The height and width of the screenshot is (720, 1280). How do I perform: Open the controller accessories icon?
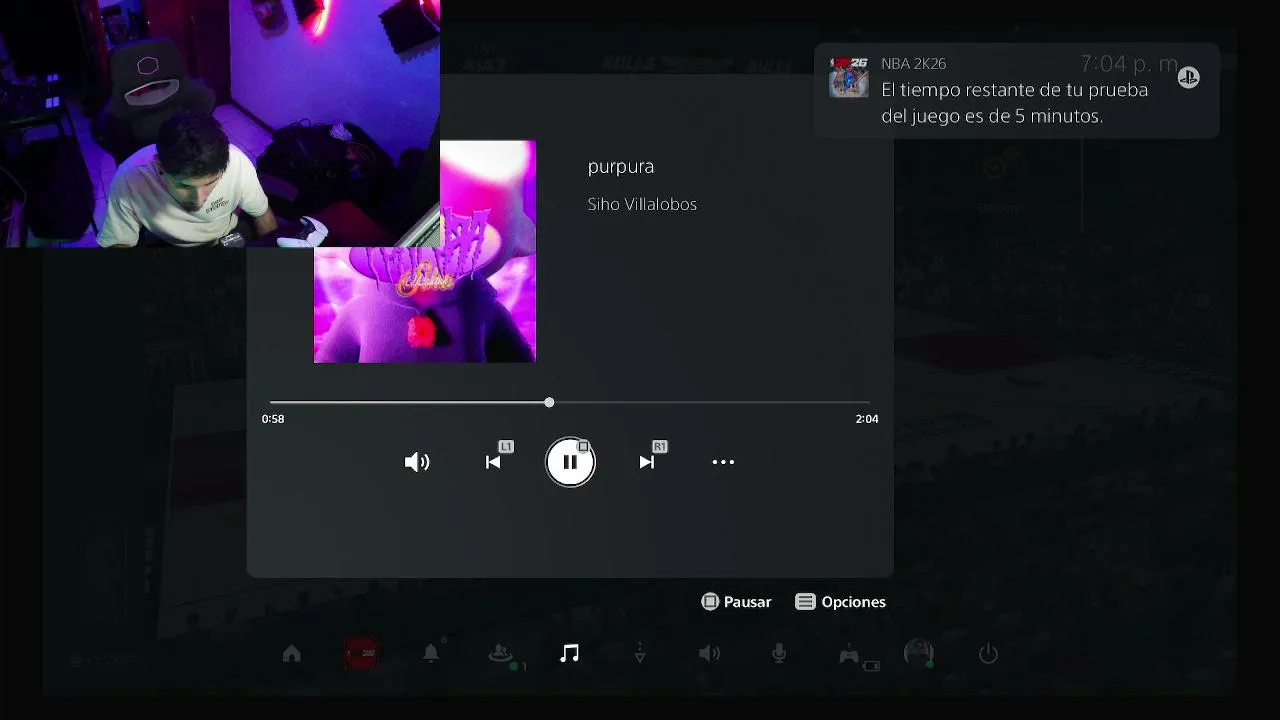tap(849, 655)
